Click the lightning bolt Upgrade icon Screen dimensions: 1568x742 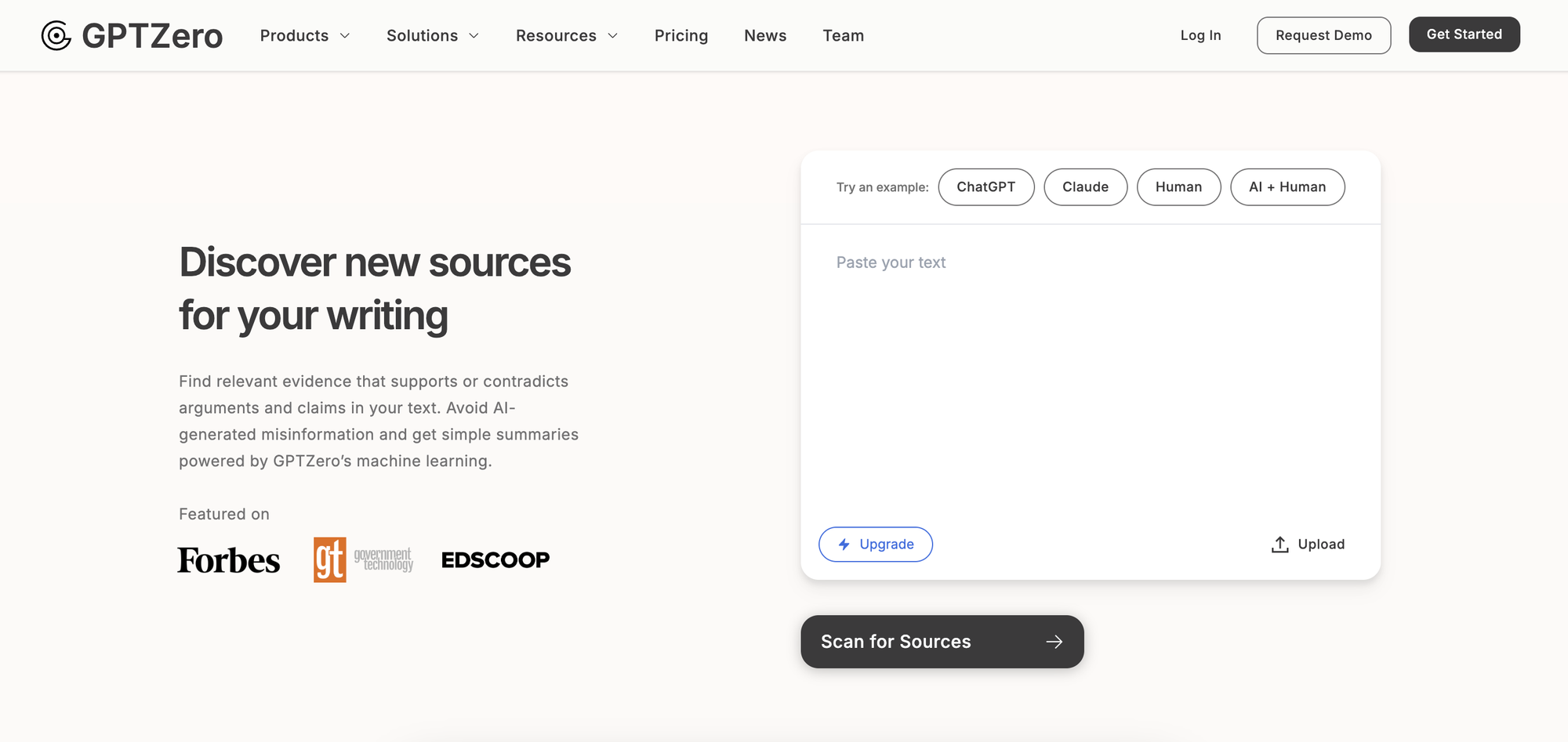point(844,545)
